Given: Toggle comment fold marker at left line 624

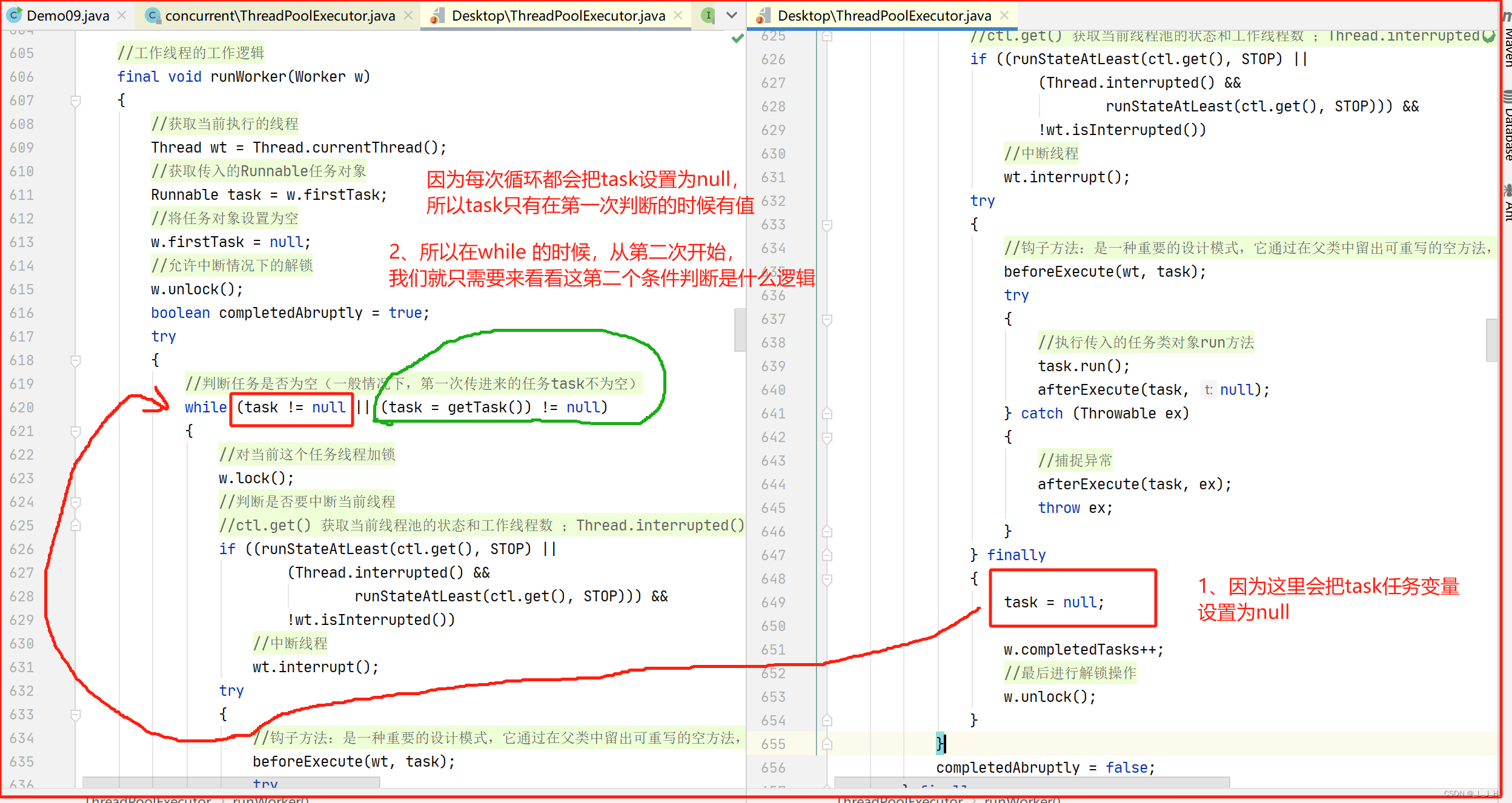Looking at the screenshot, I should click(x=76, y=502).
